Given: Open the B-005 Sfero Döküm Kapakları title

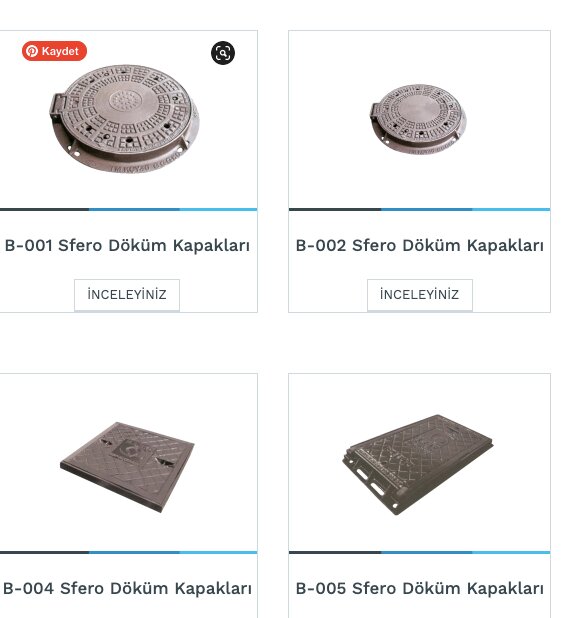Looking at the screenshot, I should 420,588.
